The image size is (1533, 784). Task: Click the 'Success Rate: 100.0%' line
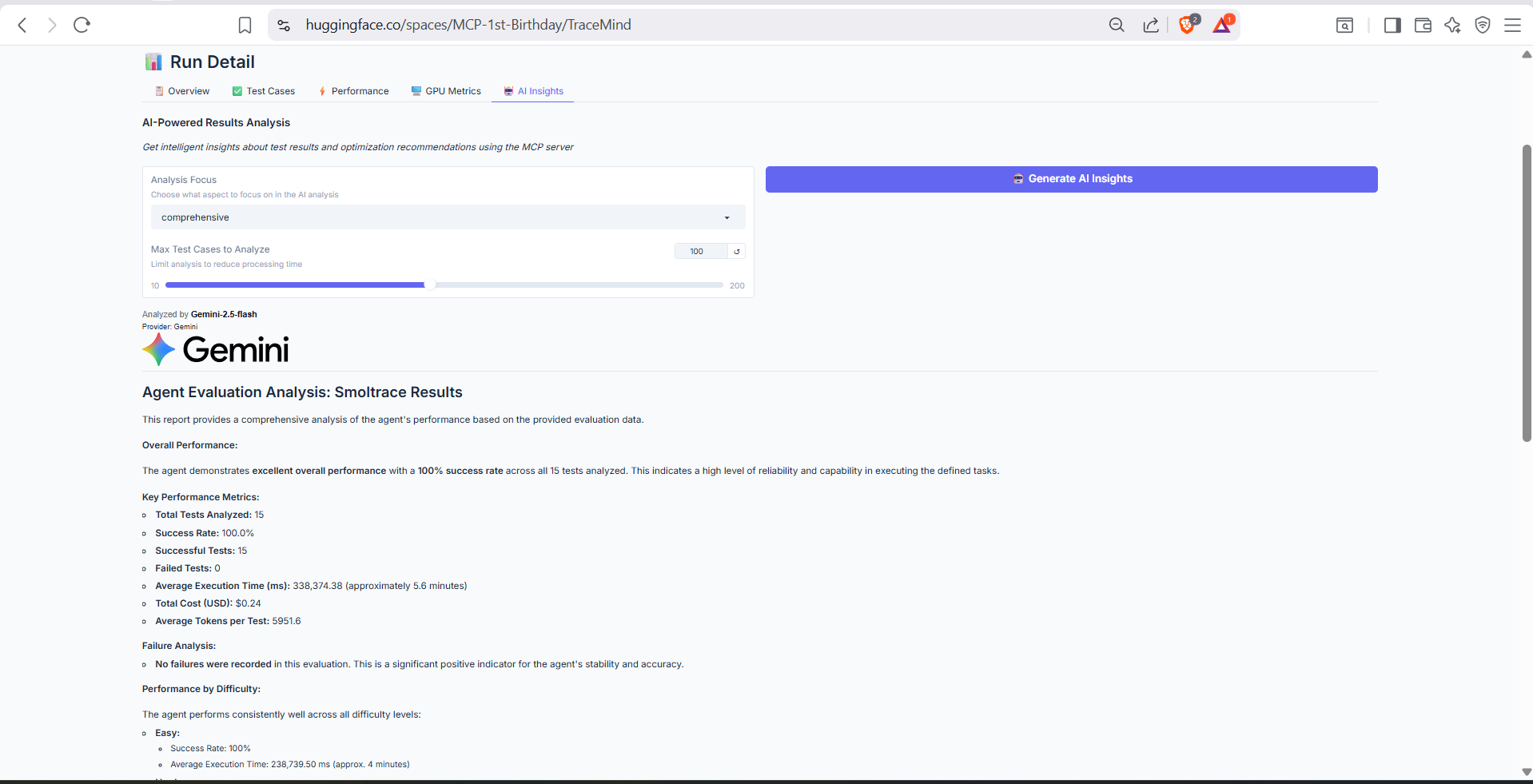tap(205, 533)
